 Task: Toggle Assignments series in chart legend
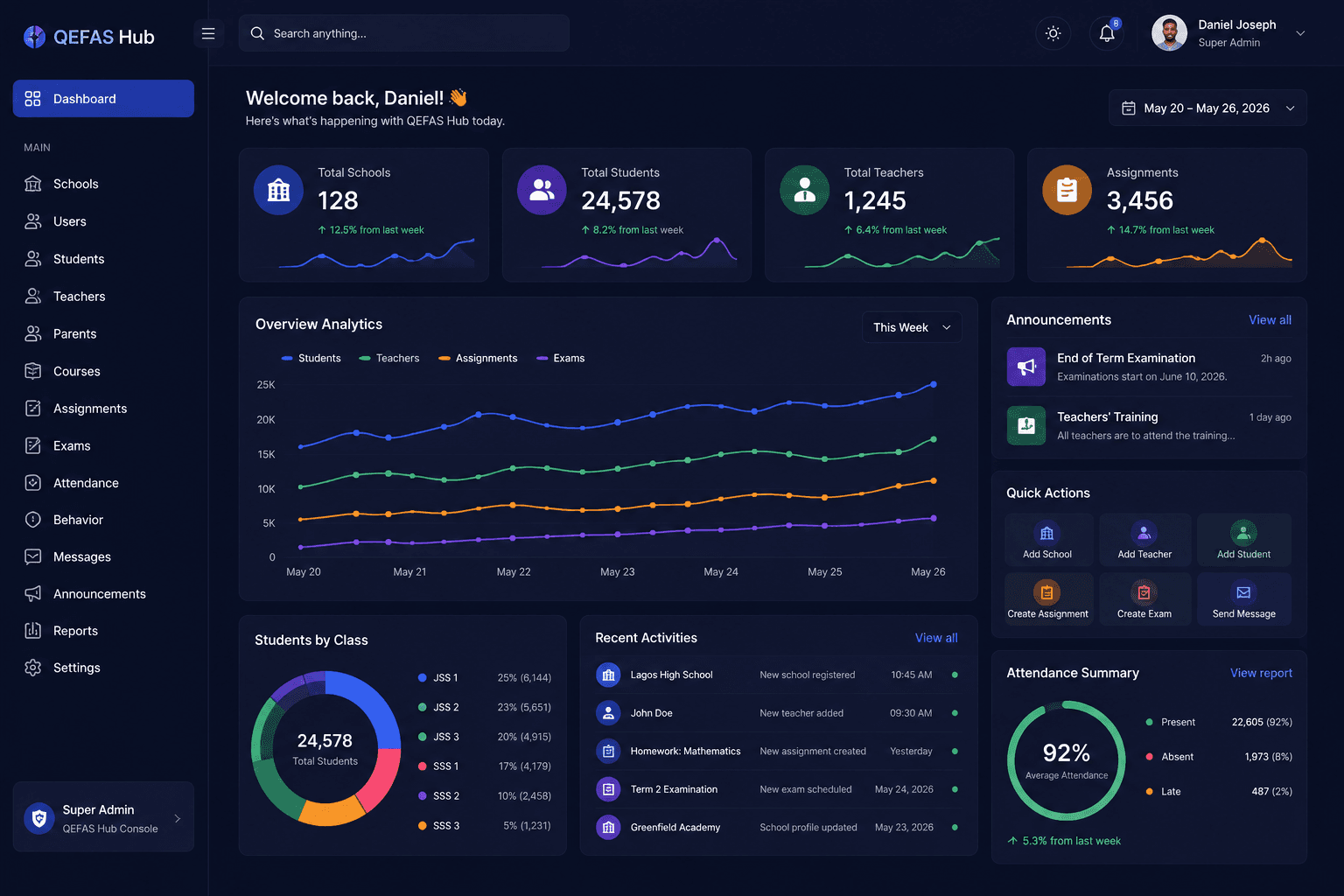(478, 358)
